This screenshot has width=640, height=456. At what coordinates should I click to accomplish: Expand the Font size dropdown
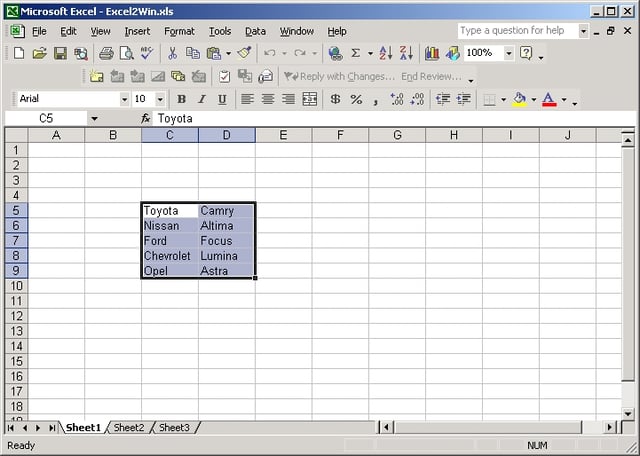tap(160, 99)
